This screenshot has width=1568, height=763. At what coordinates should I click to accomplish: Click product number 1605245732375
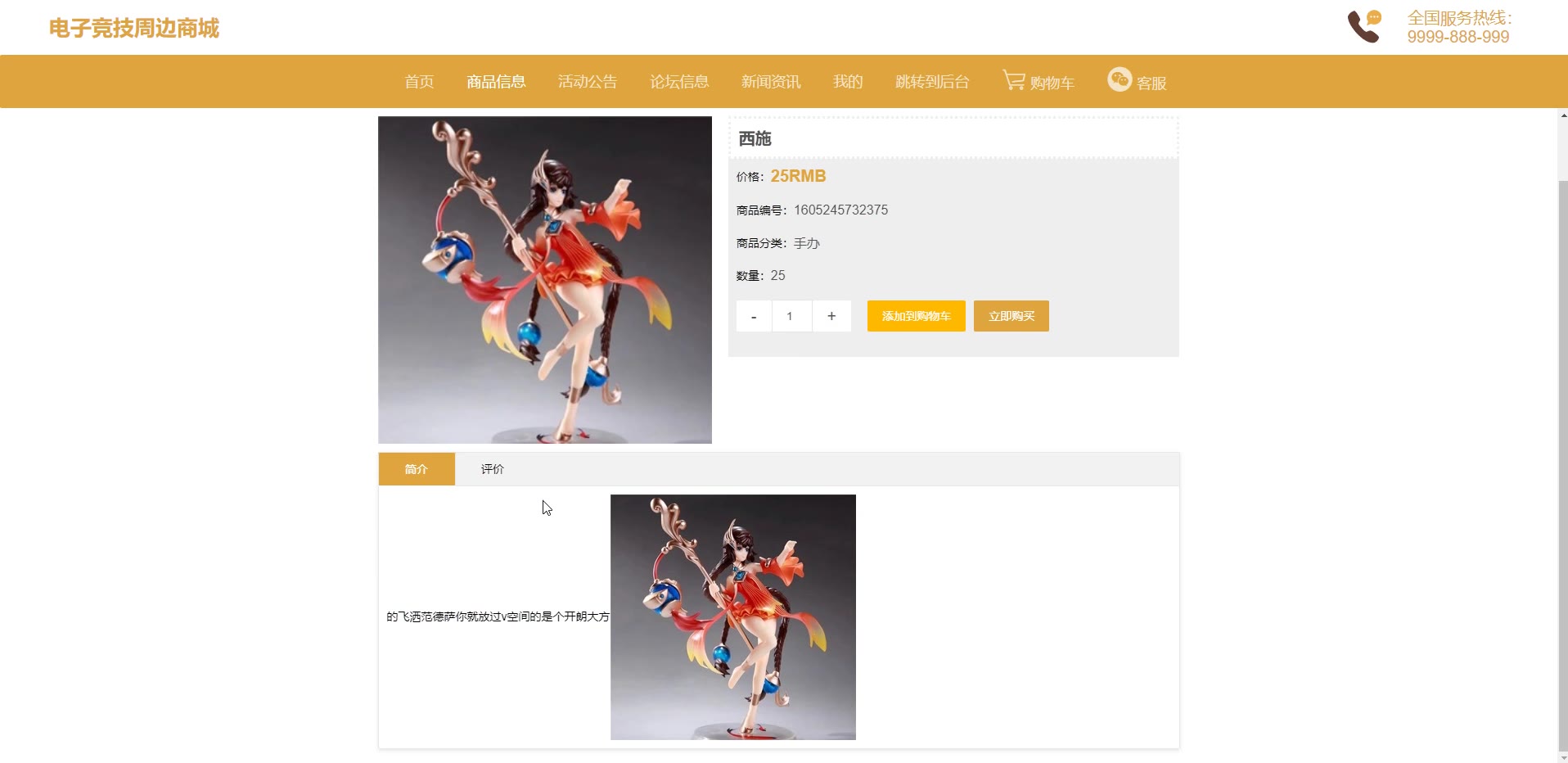(x=840, y=210)
